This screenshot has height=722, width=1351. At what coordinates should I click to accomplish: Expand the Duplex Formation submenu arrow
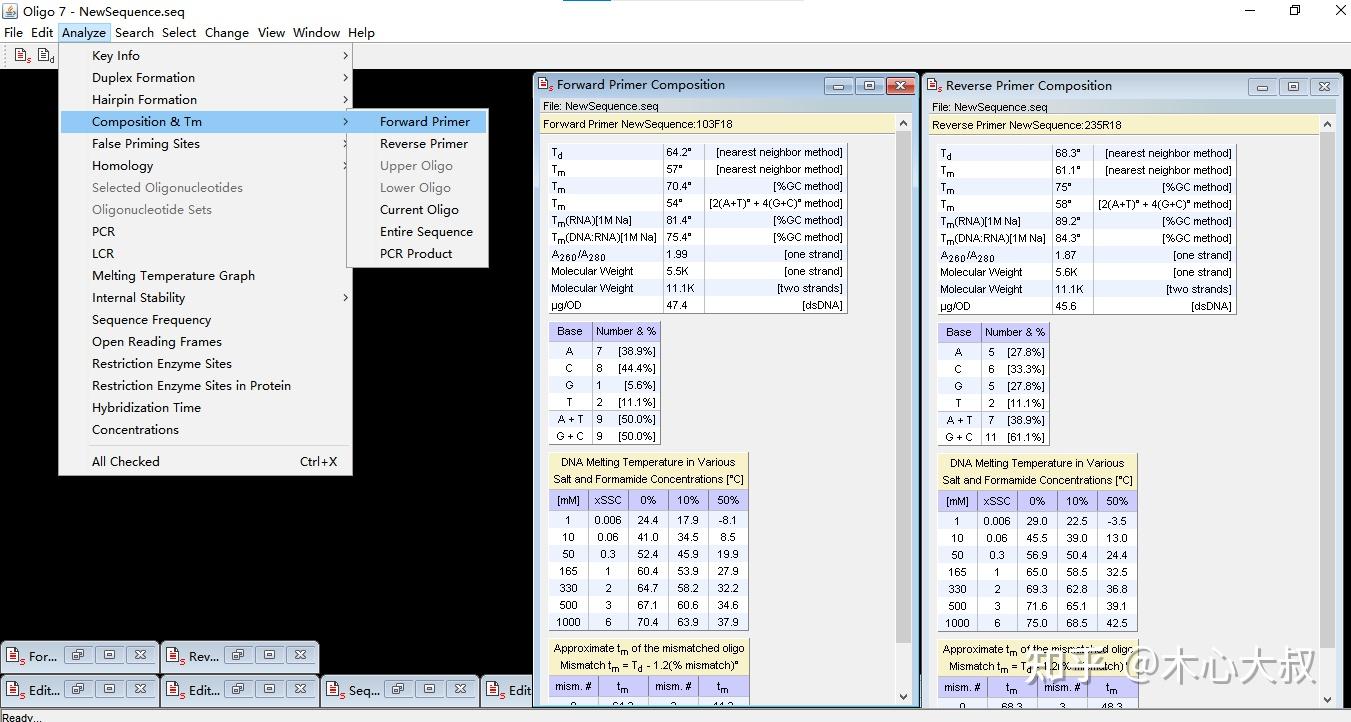345,78
